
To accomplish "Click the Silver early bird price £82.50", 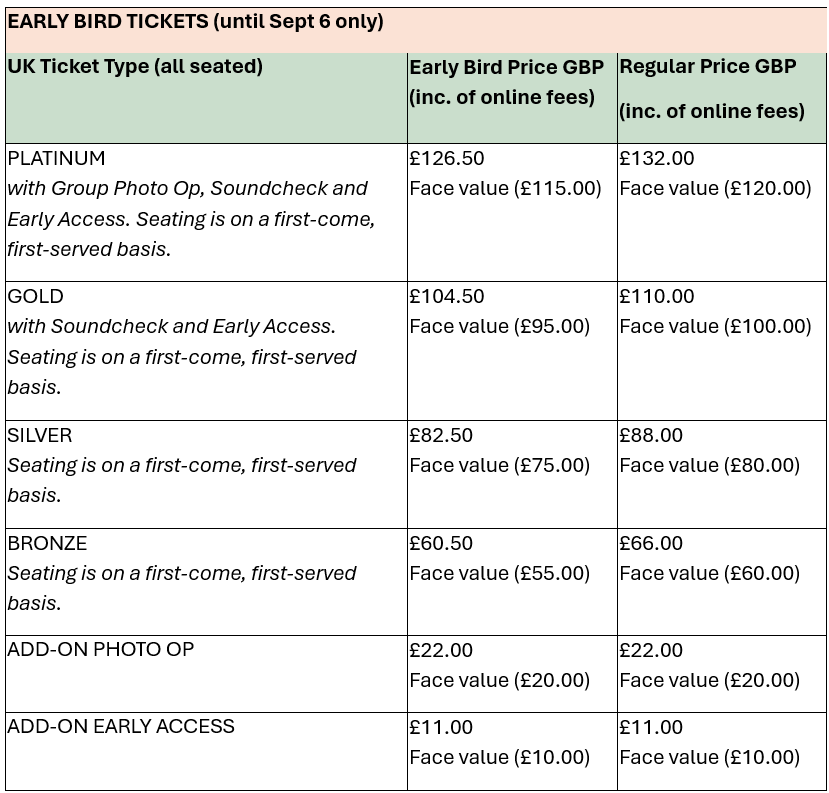I will click(x=441, y=435).
